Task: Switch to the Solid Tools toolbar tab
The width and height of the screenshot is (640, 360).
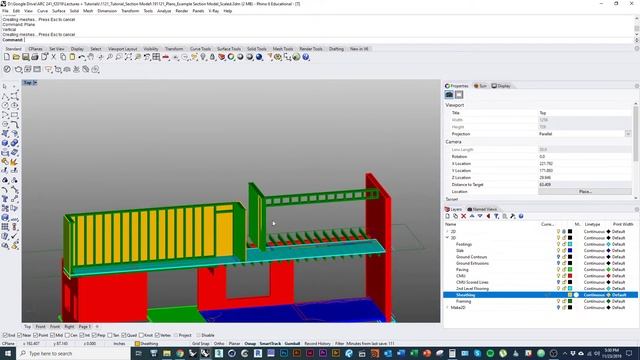Action: (x=257, y=49)
